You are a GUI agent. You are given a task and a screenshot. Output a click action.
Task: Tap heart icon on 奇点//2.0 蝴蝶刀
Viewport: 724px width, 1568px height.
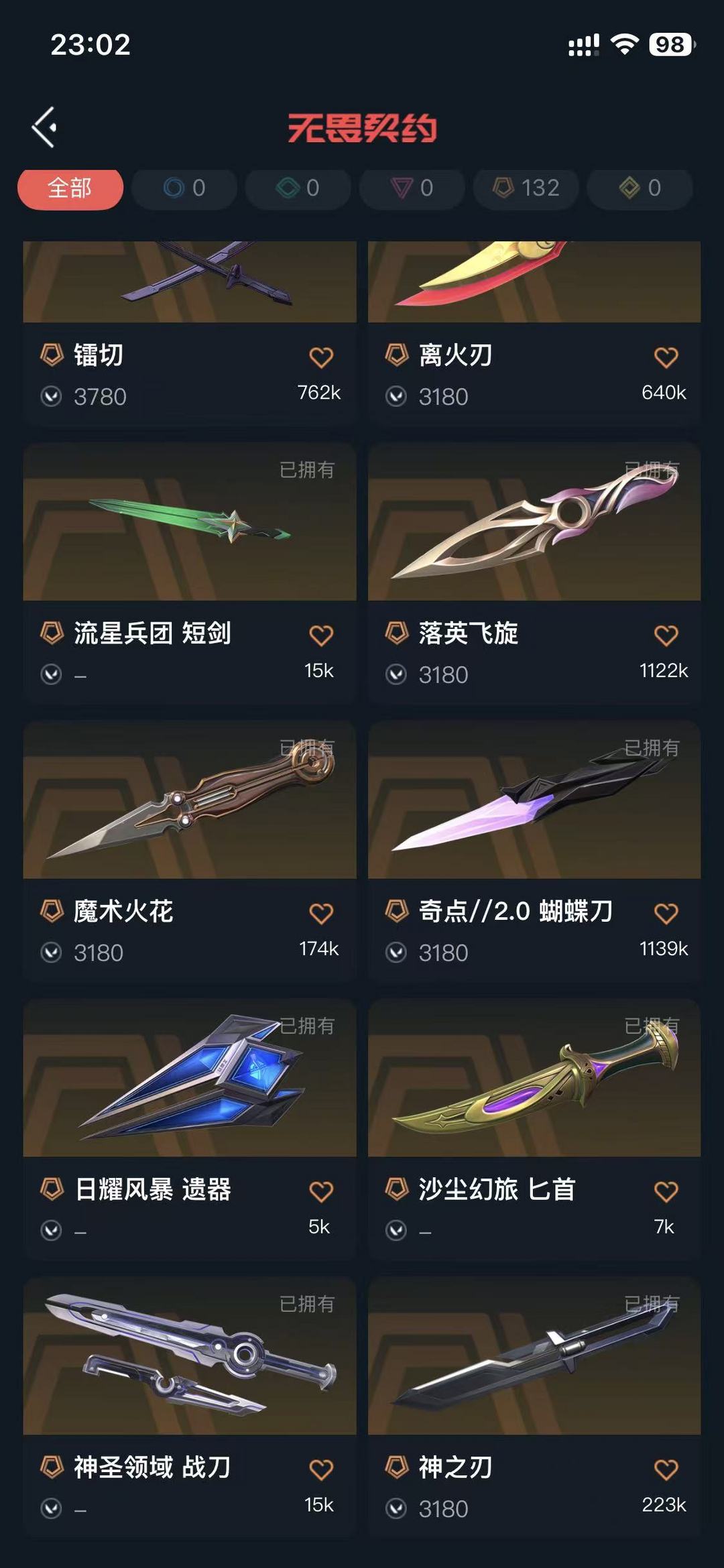coord(666,914)
